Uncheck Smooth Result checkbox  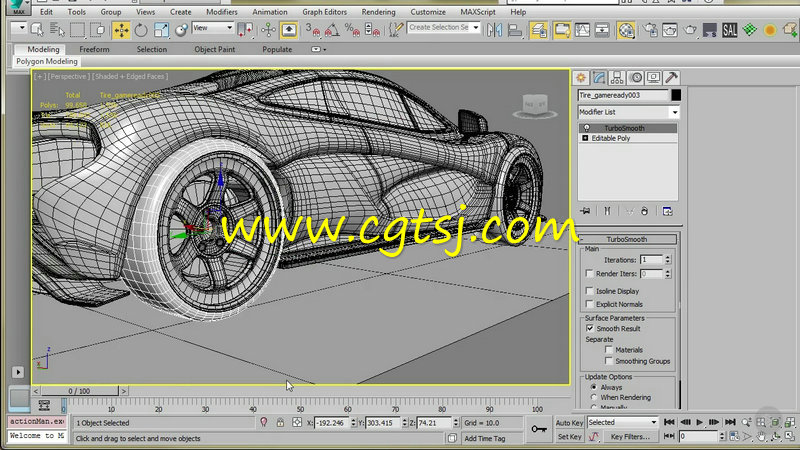coord(590,329)
